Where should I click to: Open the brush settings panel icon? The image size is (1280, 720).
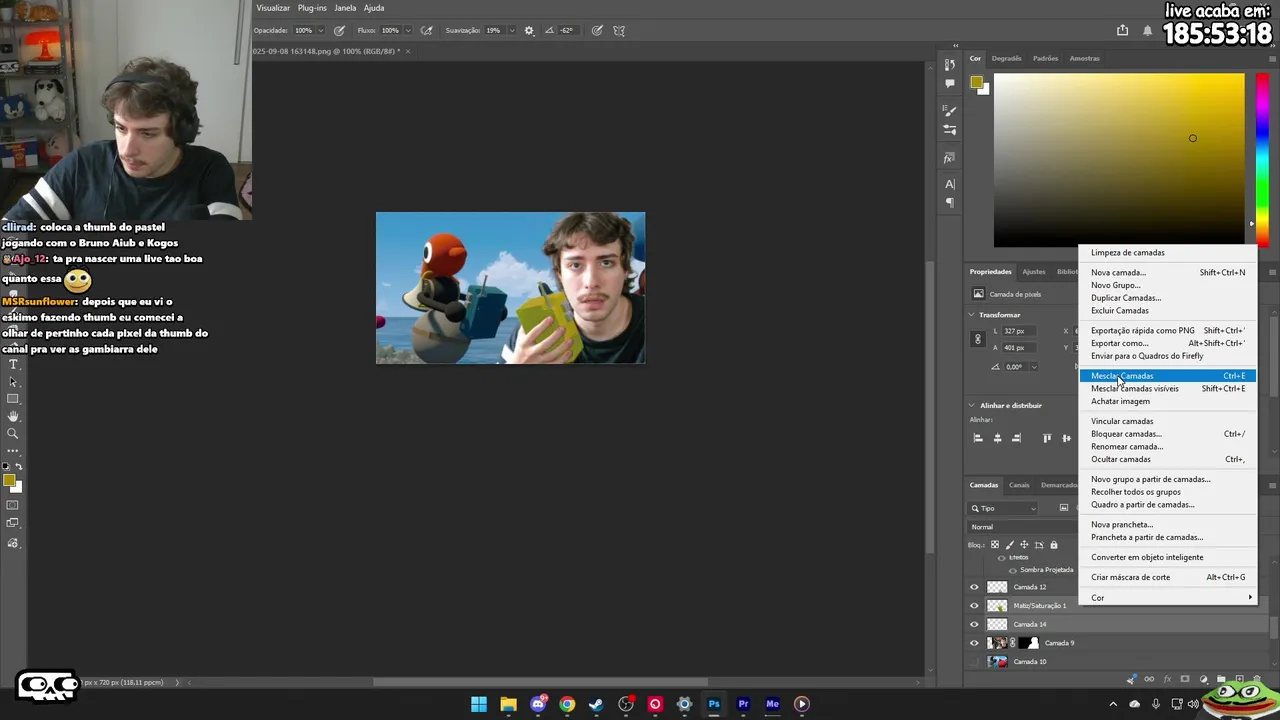tap(950, 111)
